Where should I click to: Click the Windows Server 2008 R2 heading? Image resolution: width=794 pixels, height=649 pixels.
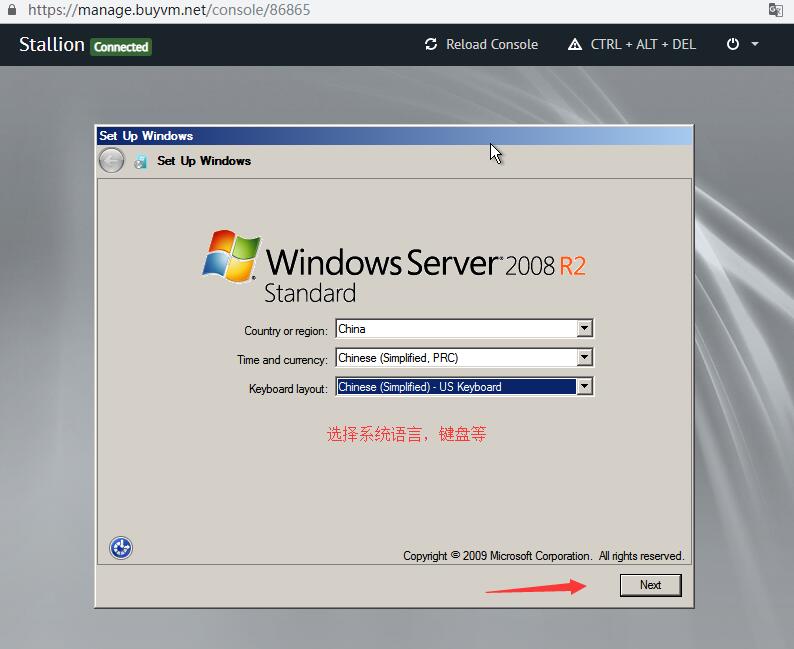tap(425, 263)
